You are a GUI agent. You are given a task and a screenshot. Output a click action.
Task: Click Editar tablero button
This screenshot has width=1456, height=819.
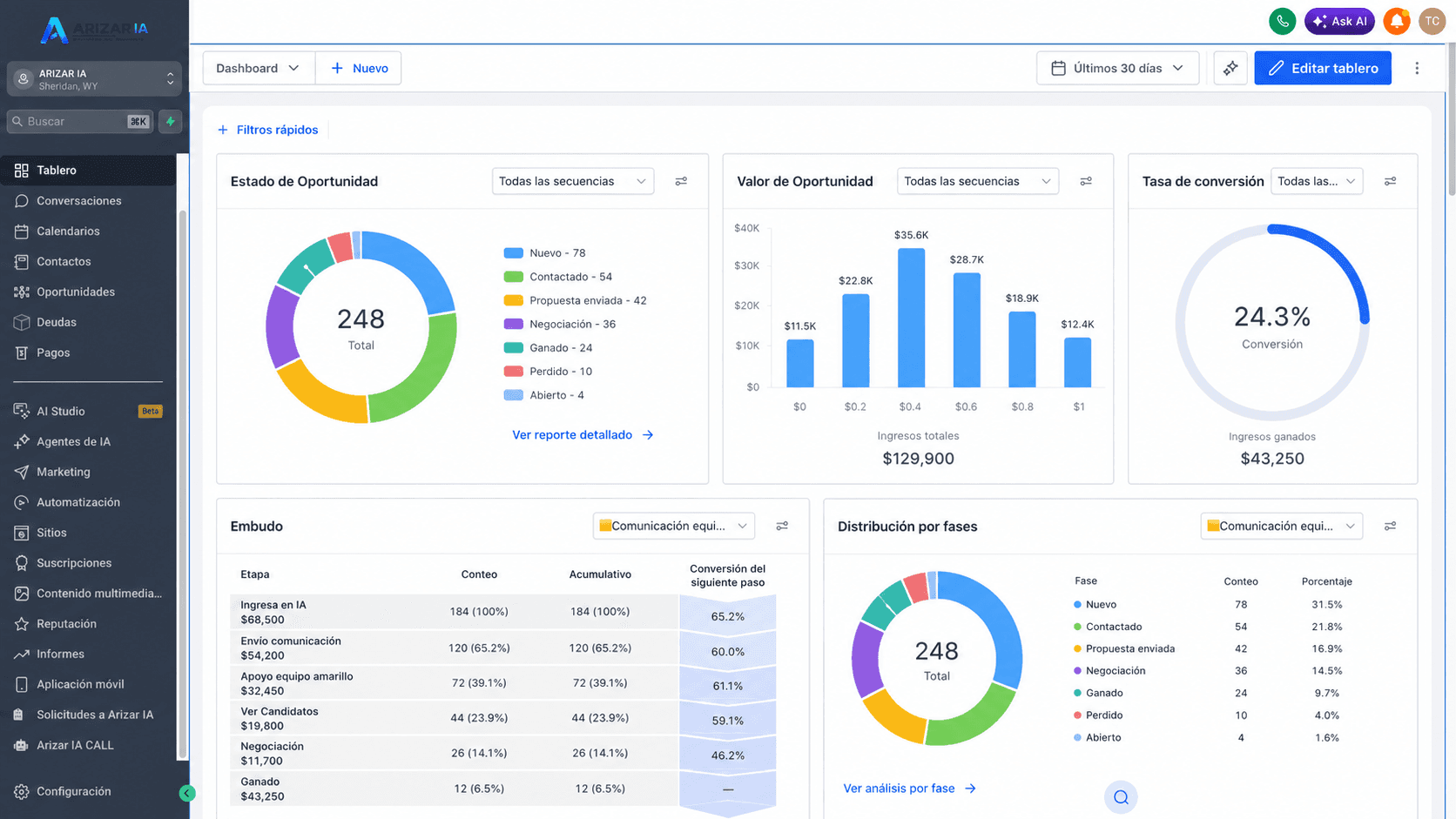tap(1323, 68)
